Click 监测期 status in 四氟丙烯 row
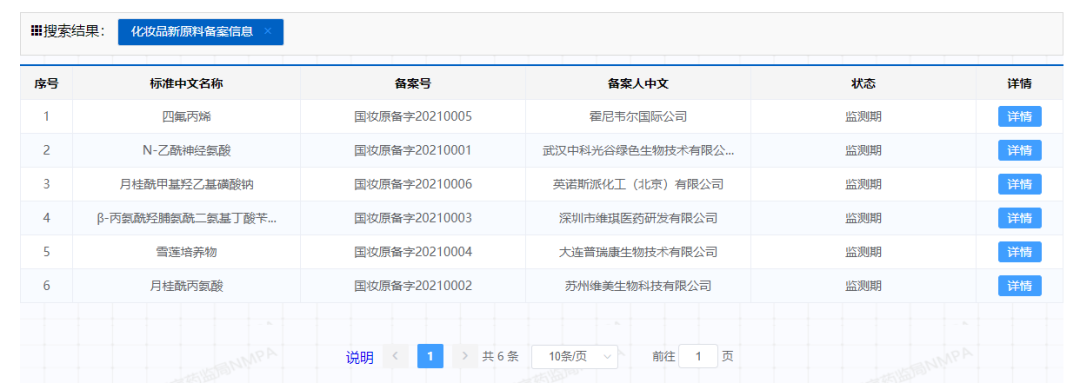The height and width of the screenshot is (383, 1080). click(x=863, y=117)
